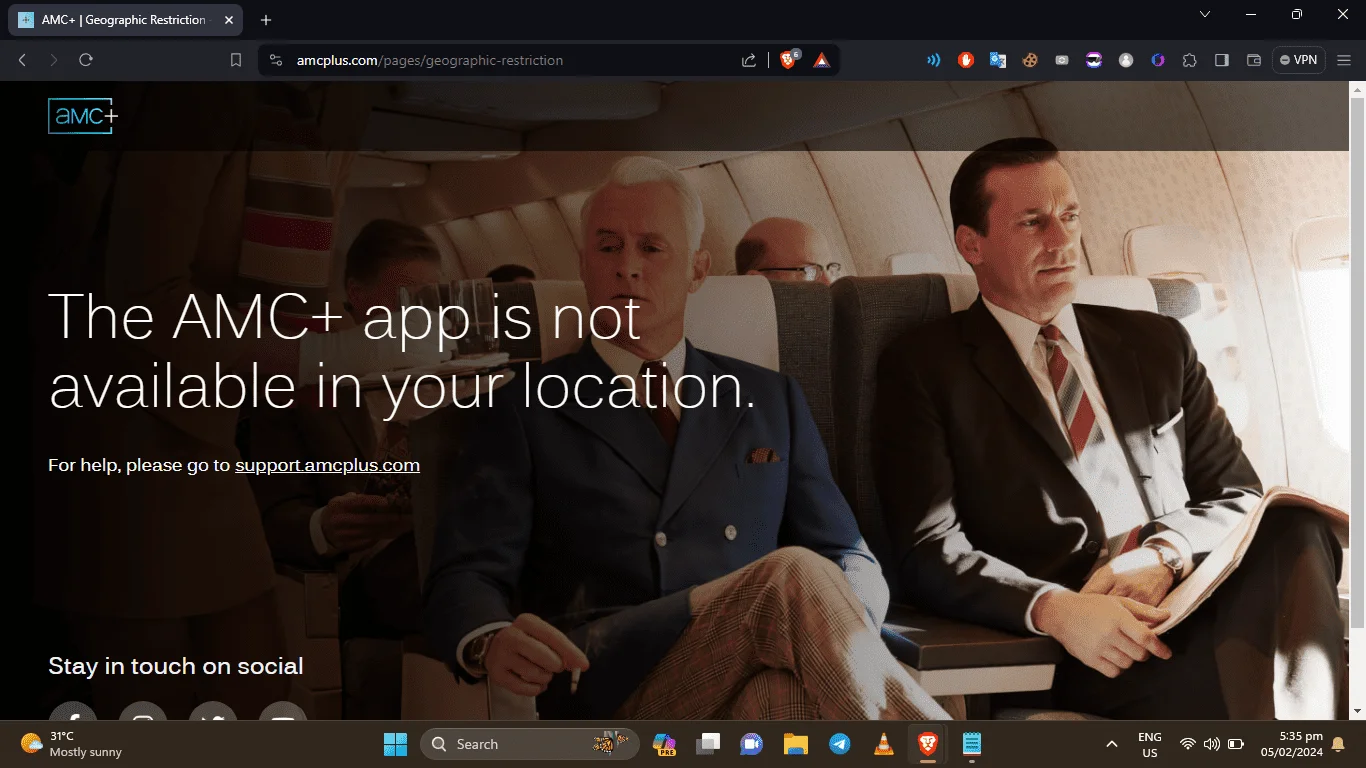
Task: Open the site information icon in the address bar
Action: (277, 60)
